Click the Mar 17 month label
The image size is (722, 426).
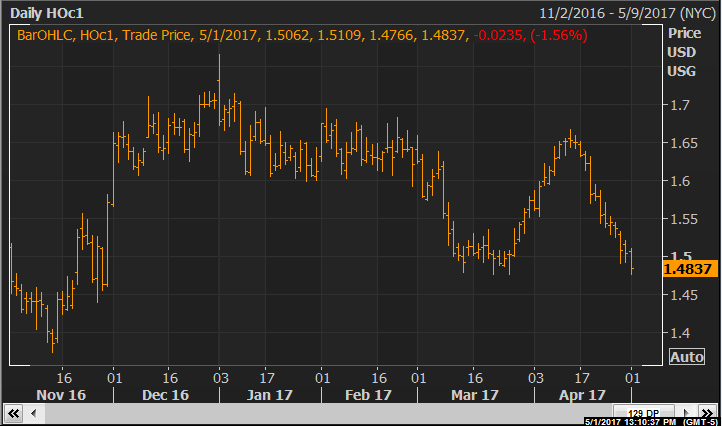pos(475,395)
